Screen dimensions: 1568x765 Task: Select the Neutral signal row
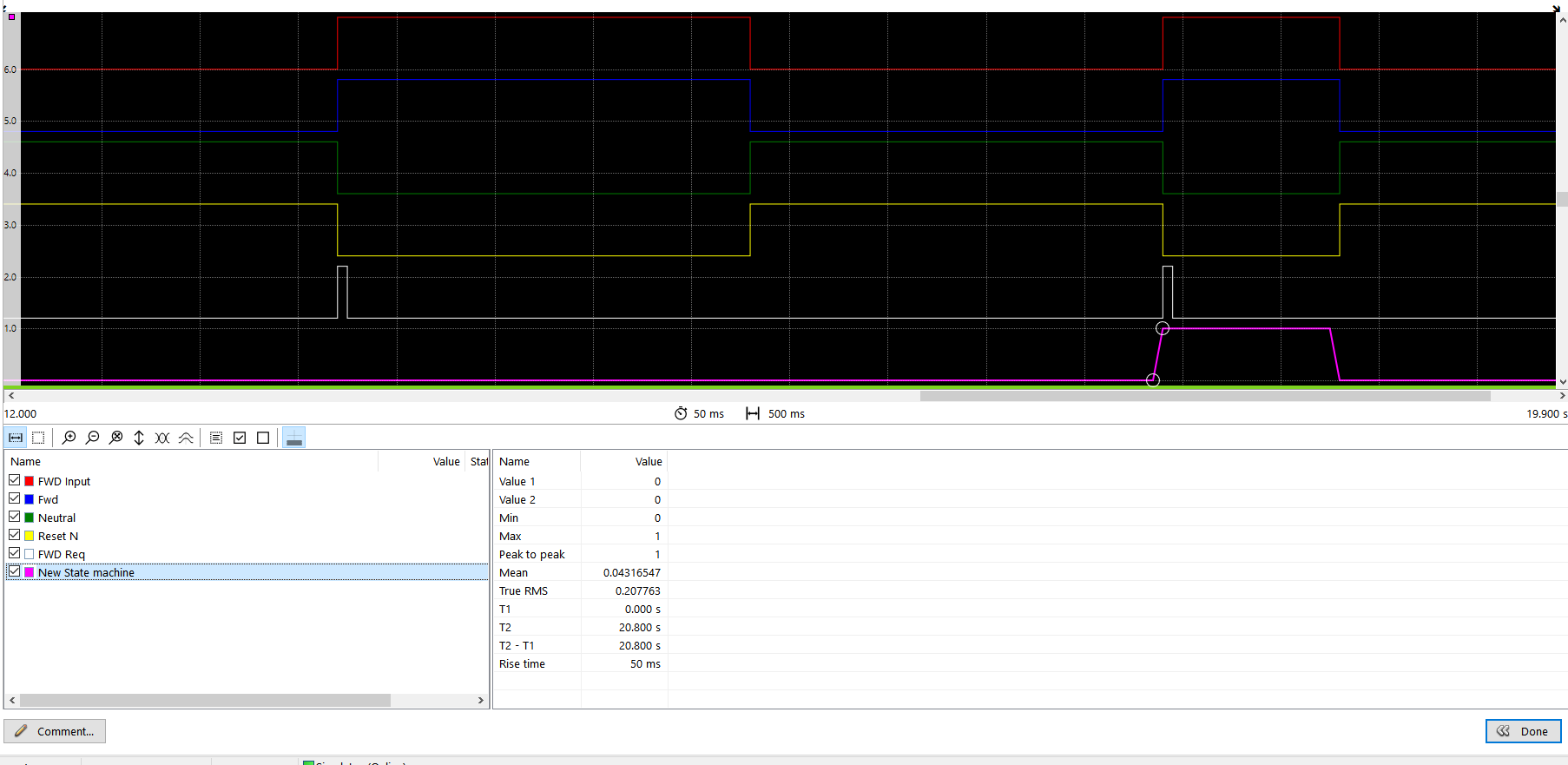(247, 518)
